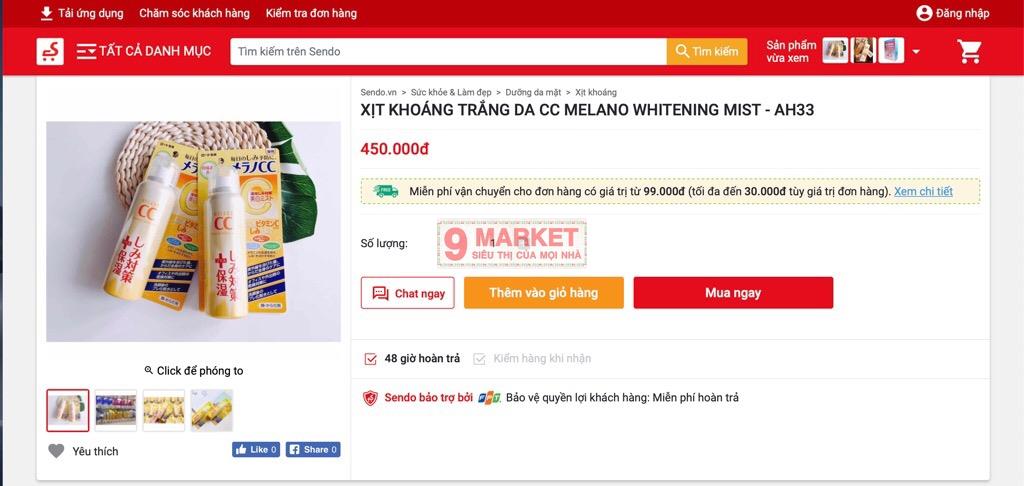The height and width of the screenshot is (486, 1024).
Task: Click the Đăng nhập user icon
Action: point(924,13)
